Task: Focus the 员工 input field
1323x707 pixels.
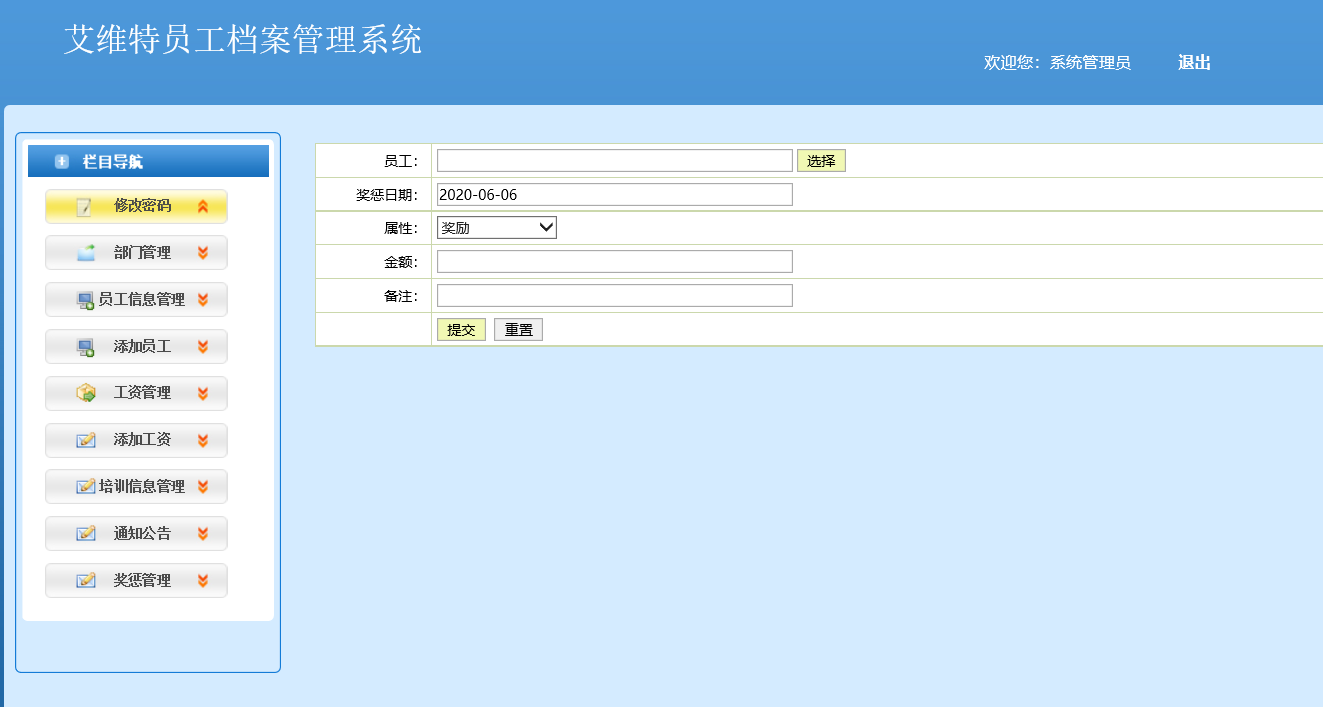Action: pos(615,161)
